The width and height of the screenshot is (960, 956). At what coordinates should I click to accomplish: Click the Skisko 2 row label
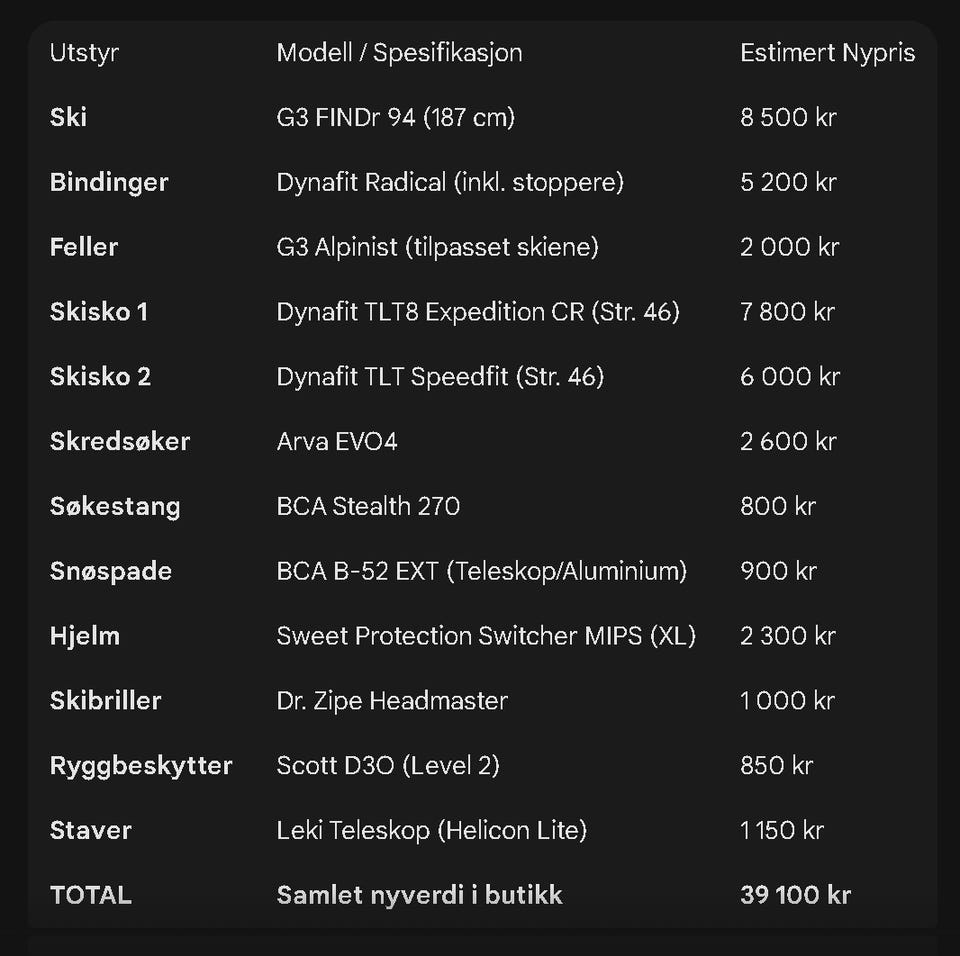point(100,377)
